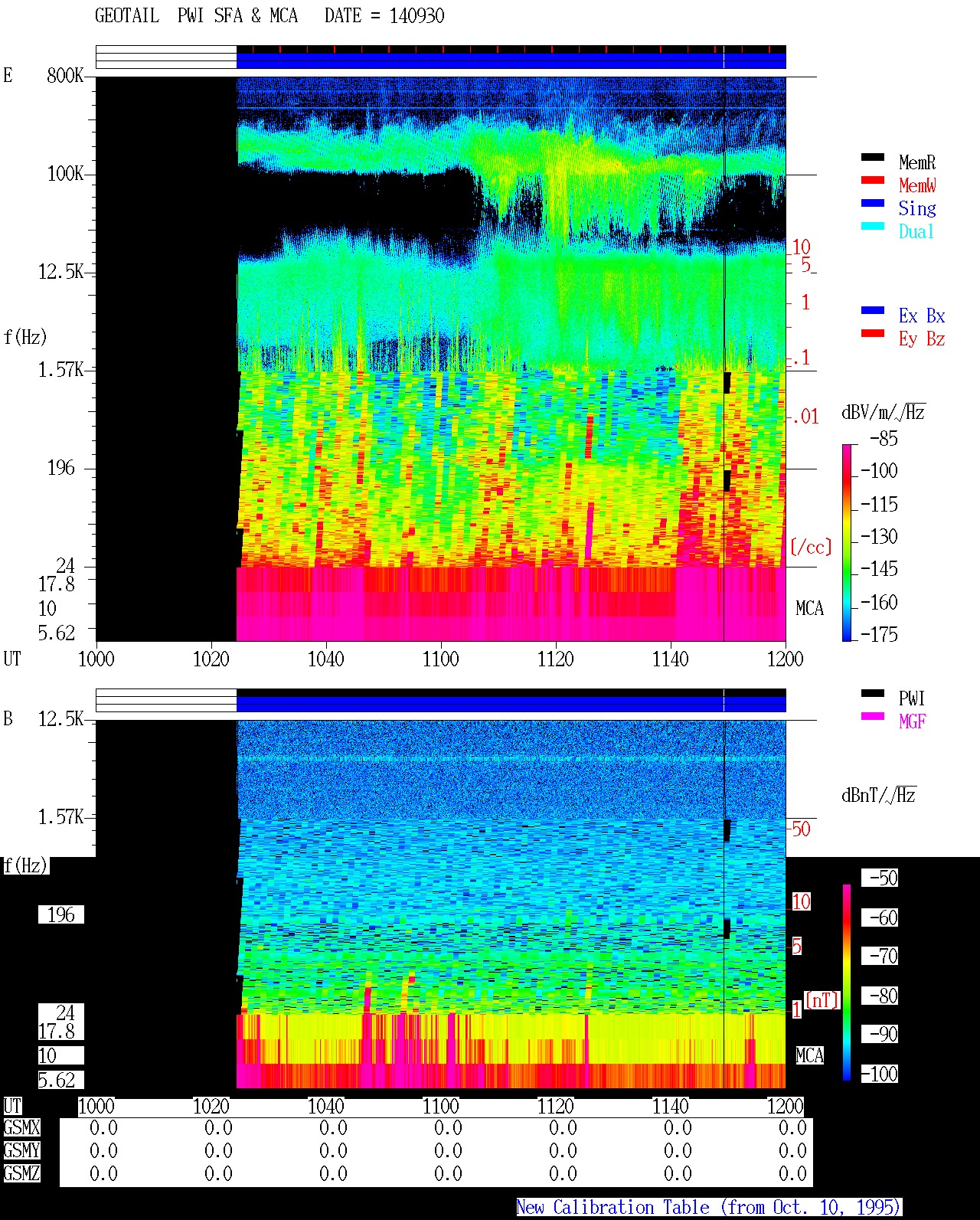The image size is (980, 1220).
Task: Click the 800K frequency axis label
Action: coord(65,76)
